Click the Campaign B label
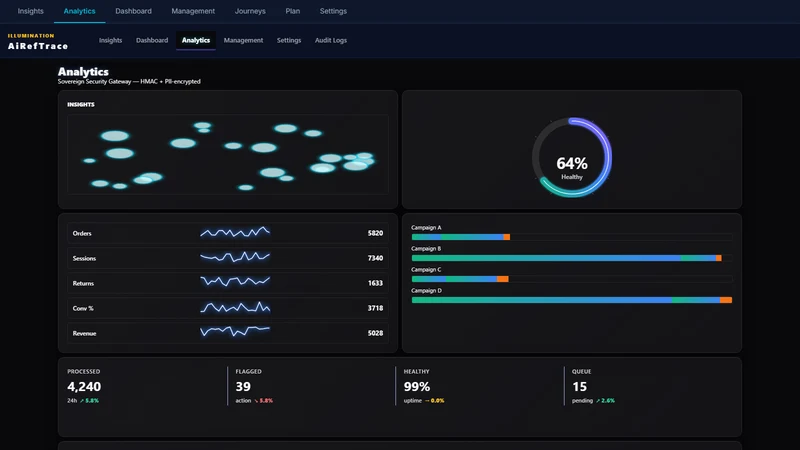800x450 pixels. 426,248
